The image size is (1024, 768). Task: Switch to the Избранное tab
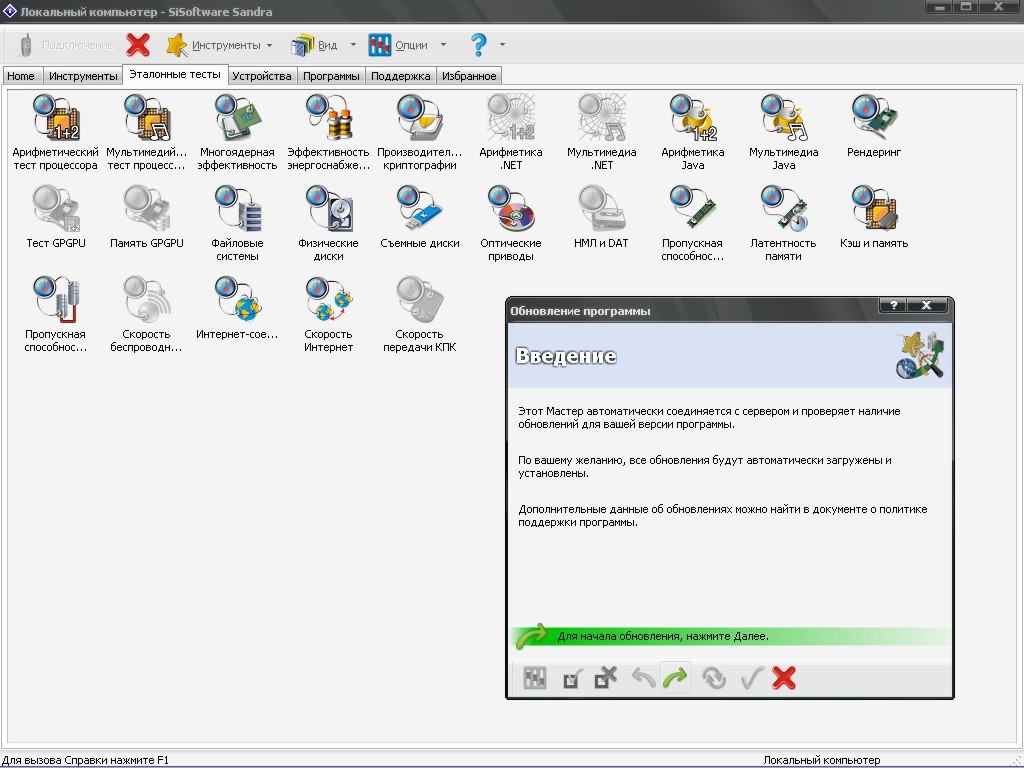pos(469,76)
